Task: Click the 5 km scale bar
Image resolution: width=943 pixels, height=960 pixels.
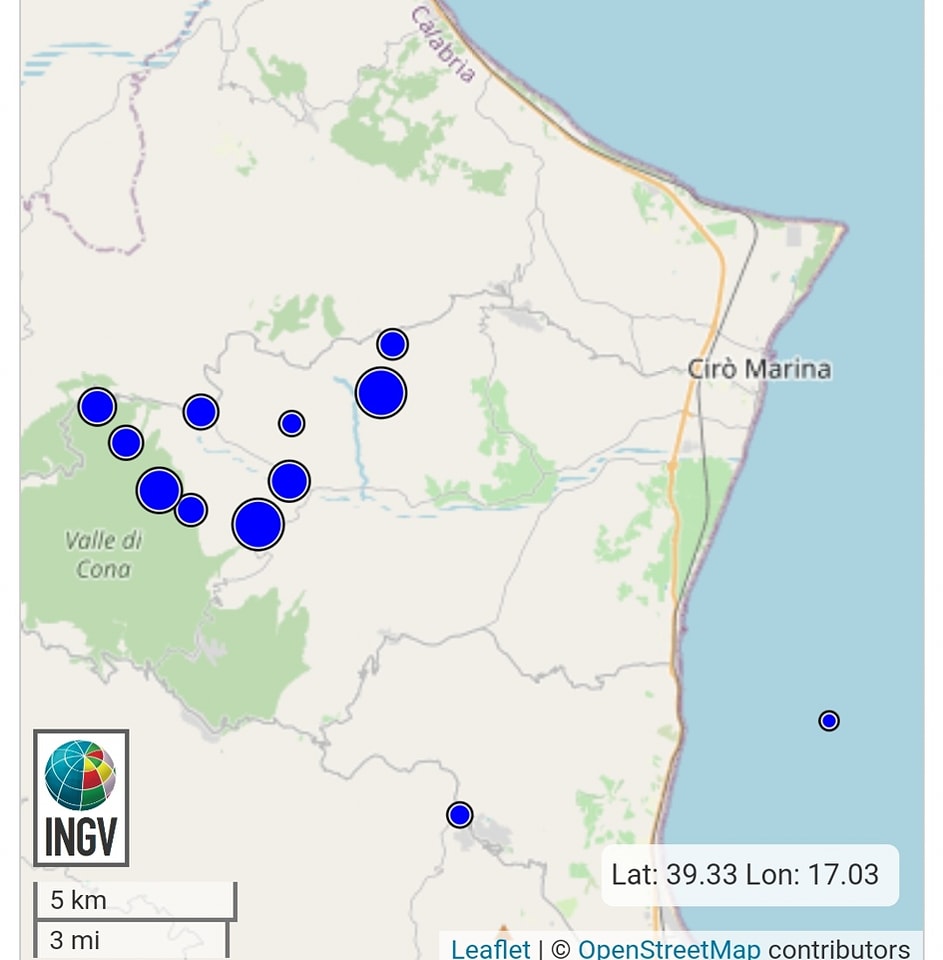Action: (135, 900)
